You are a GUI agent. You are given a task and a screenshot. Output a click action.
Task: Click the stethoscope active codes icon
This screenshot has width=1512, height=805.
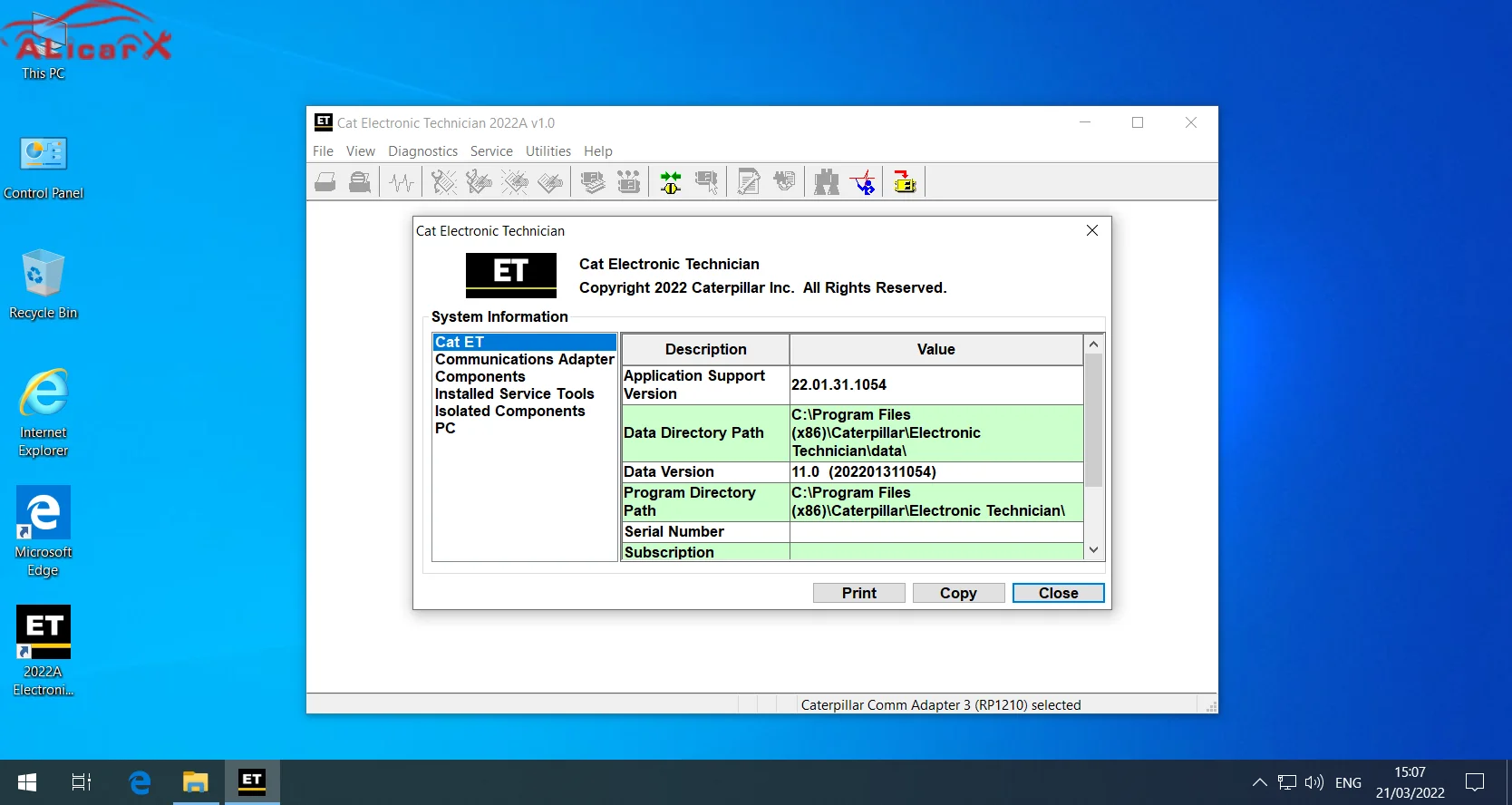pos(443,182)
